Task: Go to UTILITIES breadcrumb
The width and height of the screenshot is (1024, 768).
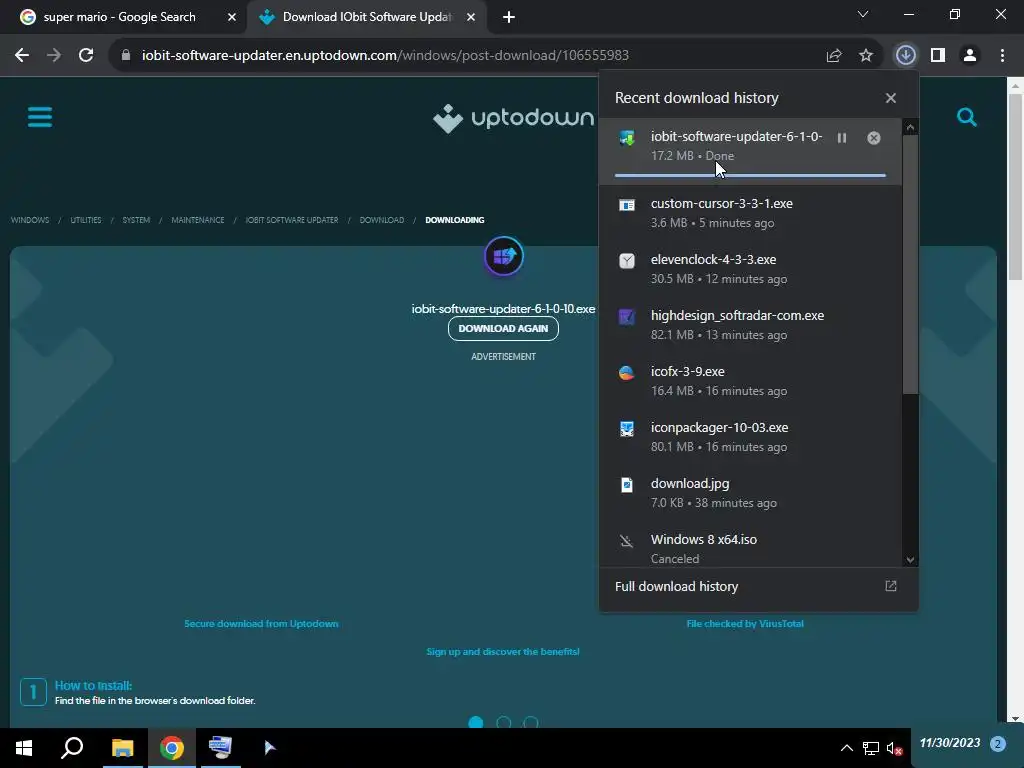Action: (x=86, y=220)
